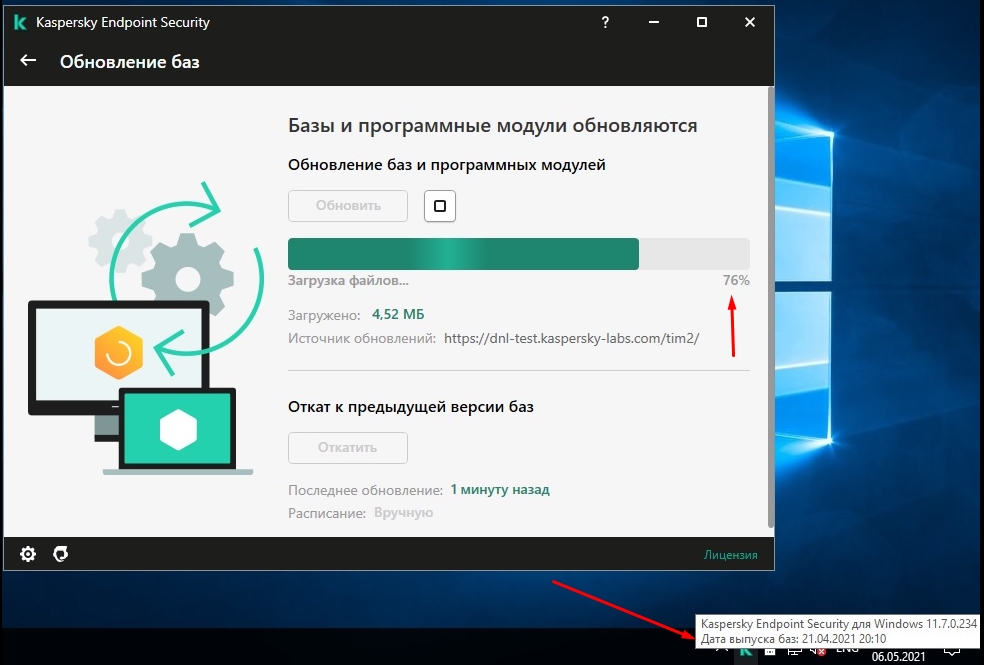Stop the update with the square button
The image size is (984, 665).
440,206
